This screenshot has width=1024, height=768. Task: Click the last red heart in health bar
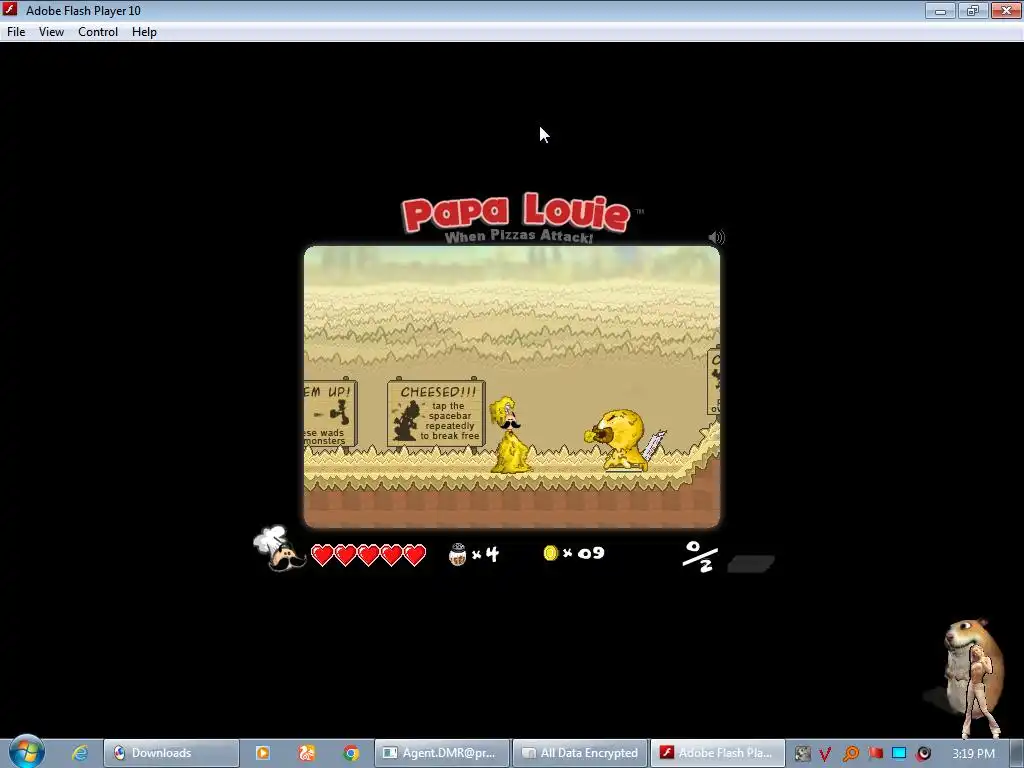click(414, 555)
